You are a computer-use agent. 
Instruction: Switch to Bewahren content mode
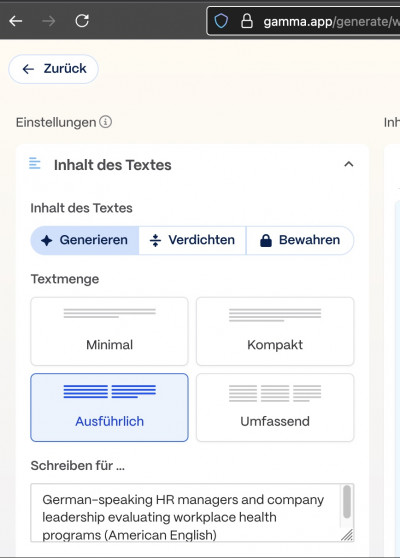300,240
